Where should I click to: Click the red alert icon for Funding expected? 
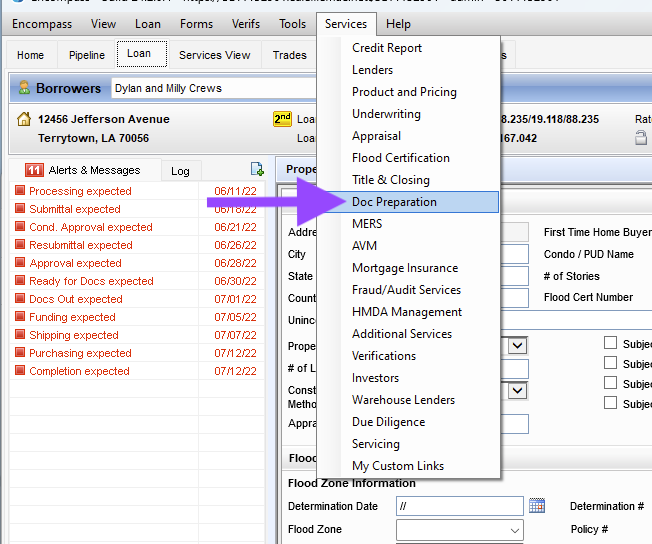20,317
